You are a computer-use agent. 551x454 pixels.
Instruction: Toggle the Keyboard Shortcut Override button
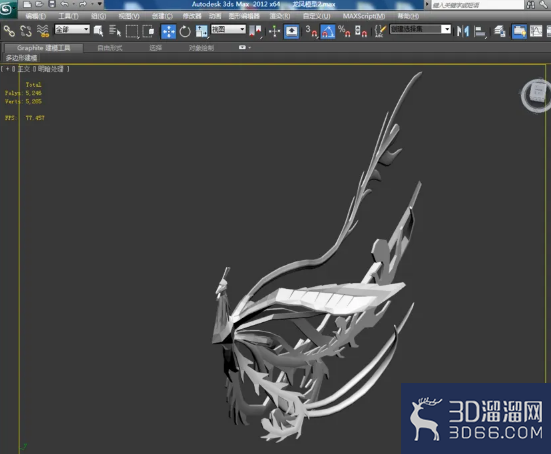(291, 31)
